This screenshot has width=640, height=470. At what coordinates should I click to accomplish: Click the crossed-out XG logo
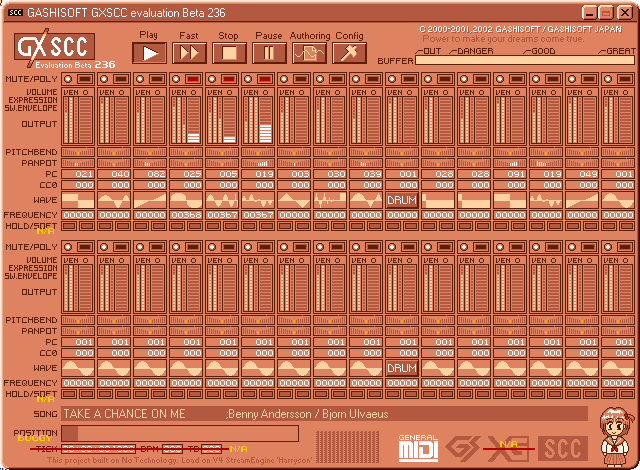click(508, 448)
